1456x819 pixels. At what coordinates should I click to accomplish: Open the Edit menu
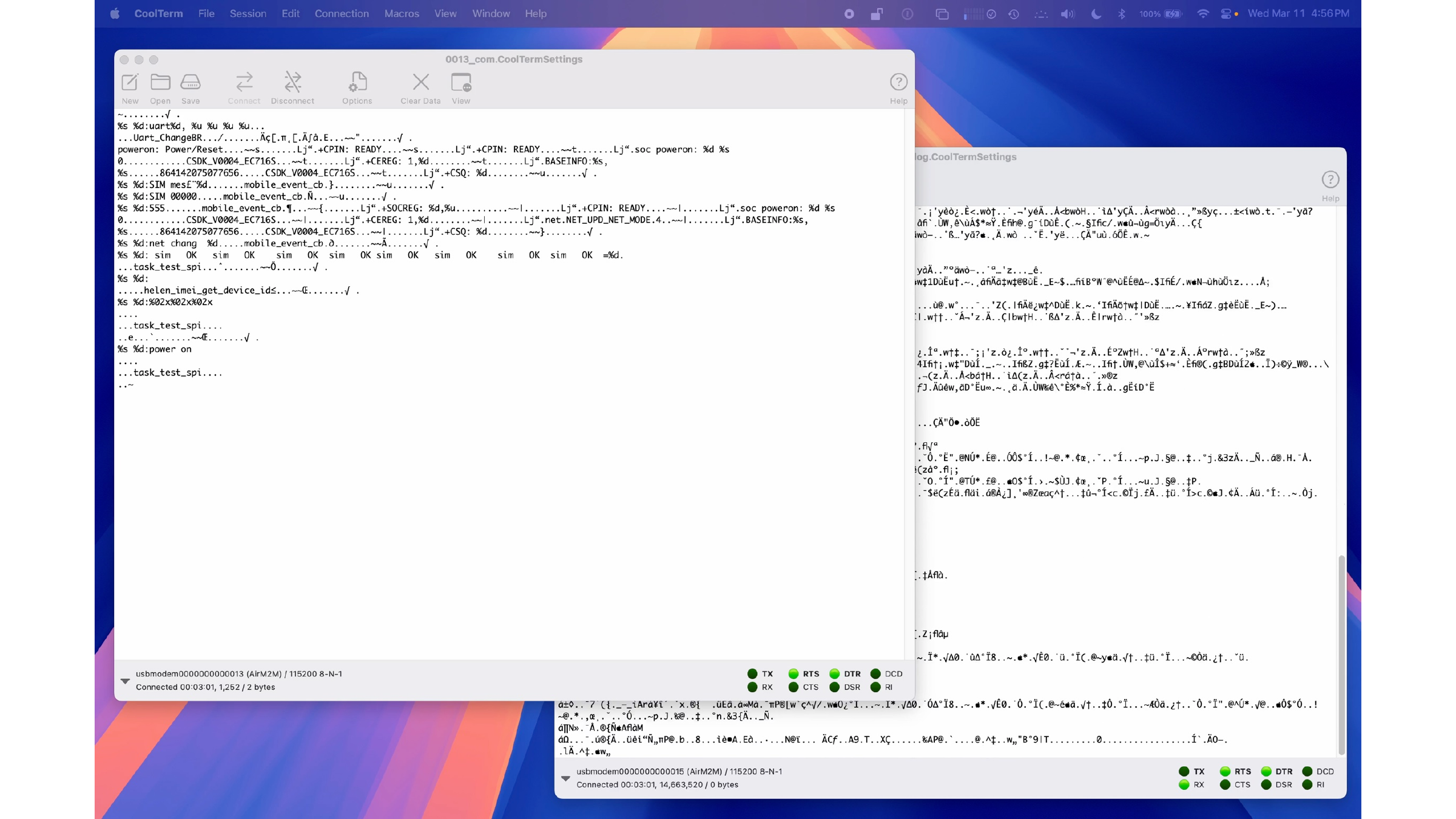pos(291,13)
